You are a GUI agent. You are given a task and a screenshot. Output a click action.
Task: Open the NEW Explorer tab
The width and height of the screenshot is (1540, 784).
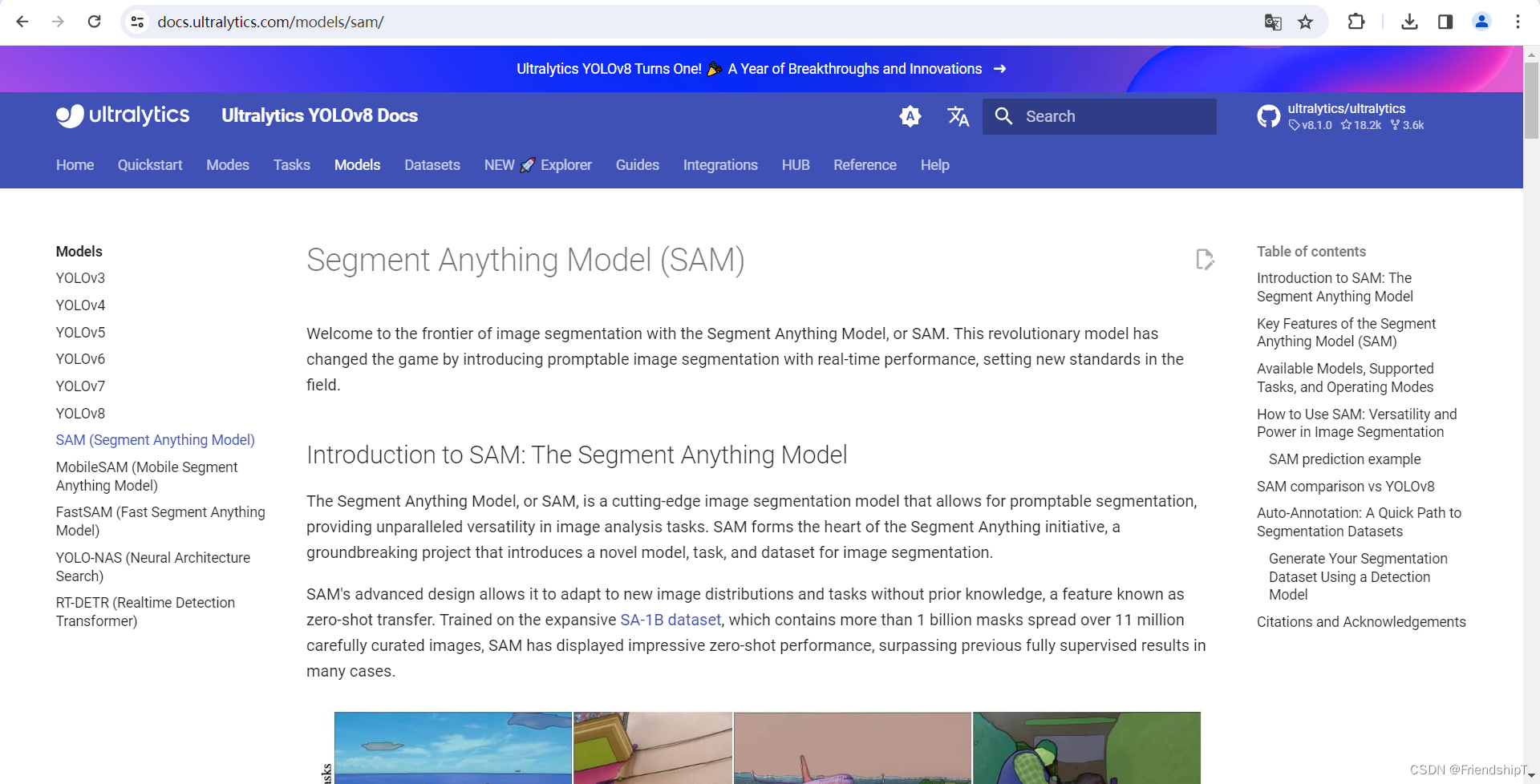[538, 164]
